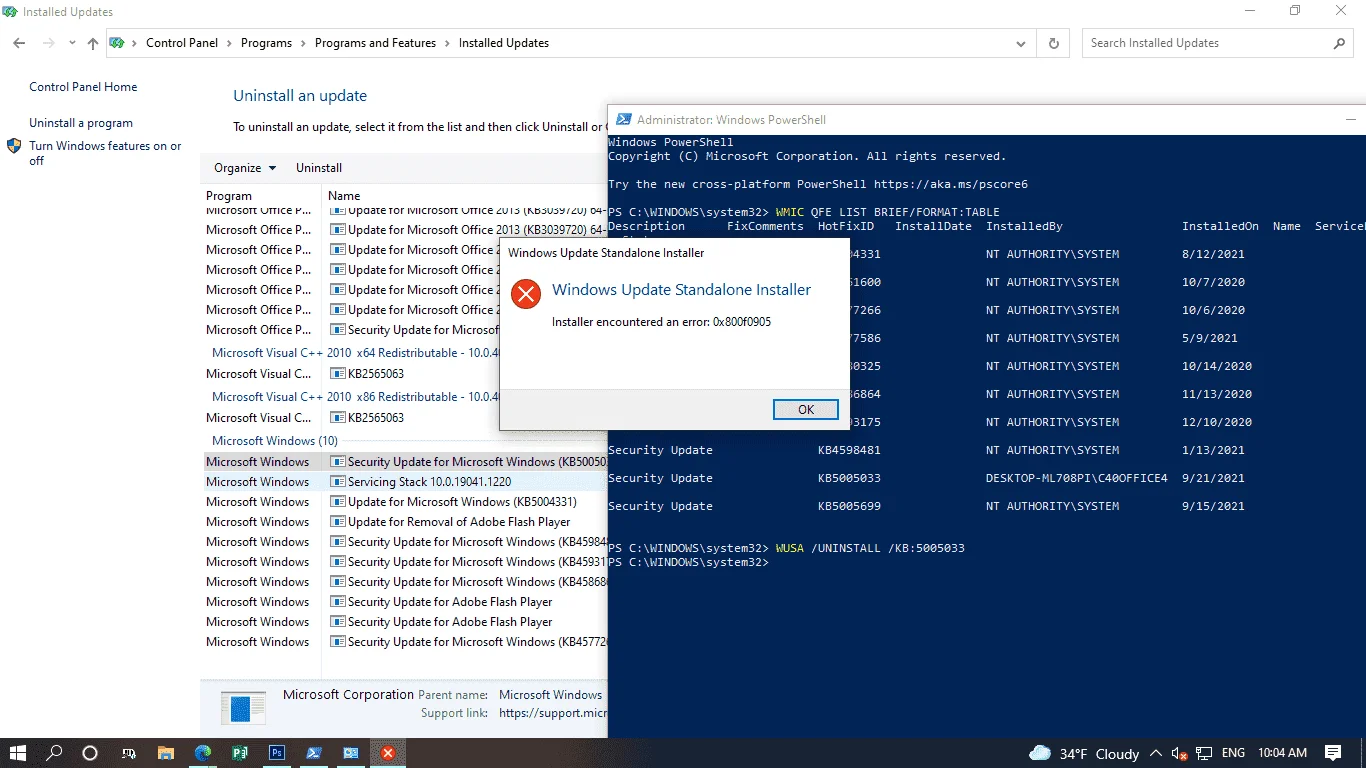Switch to PowerShell on the taskbar
Viewport: 1366px width, 768px height.
(x=314, y=753)
